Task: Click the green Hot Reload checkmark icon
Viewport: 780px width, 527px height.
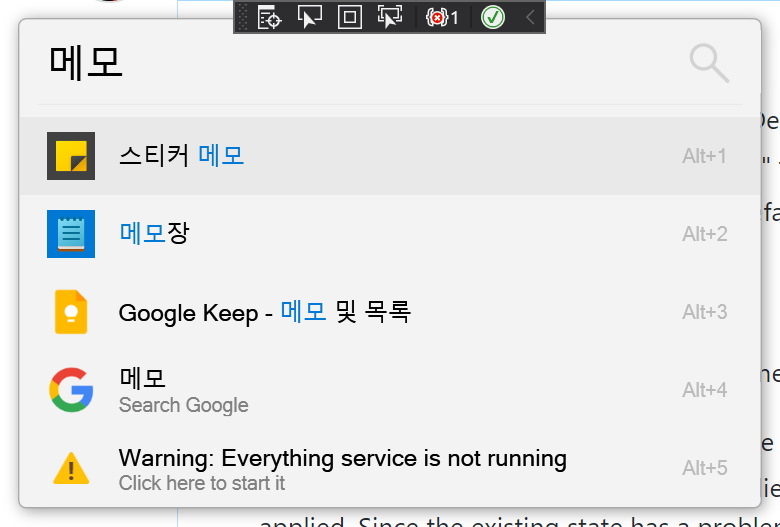Action: point(492,17)
